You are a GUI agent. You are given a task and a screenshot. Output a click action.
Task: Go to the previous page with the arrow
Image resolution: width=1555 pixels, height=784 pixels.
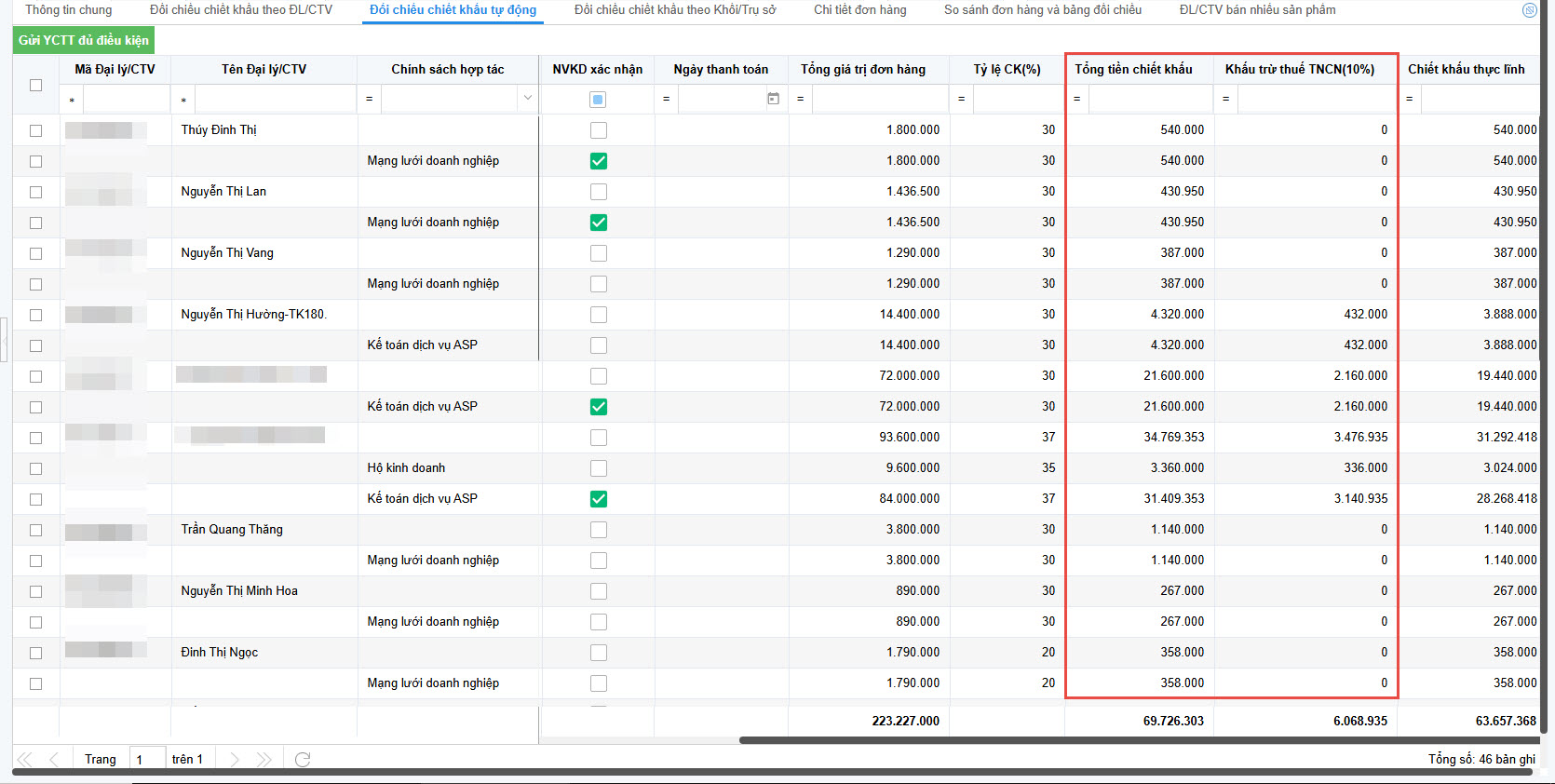(x=54, y=760)
